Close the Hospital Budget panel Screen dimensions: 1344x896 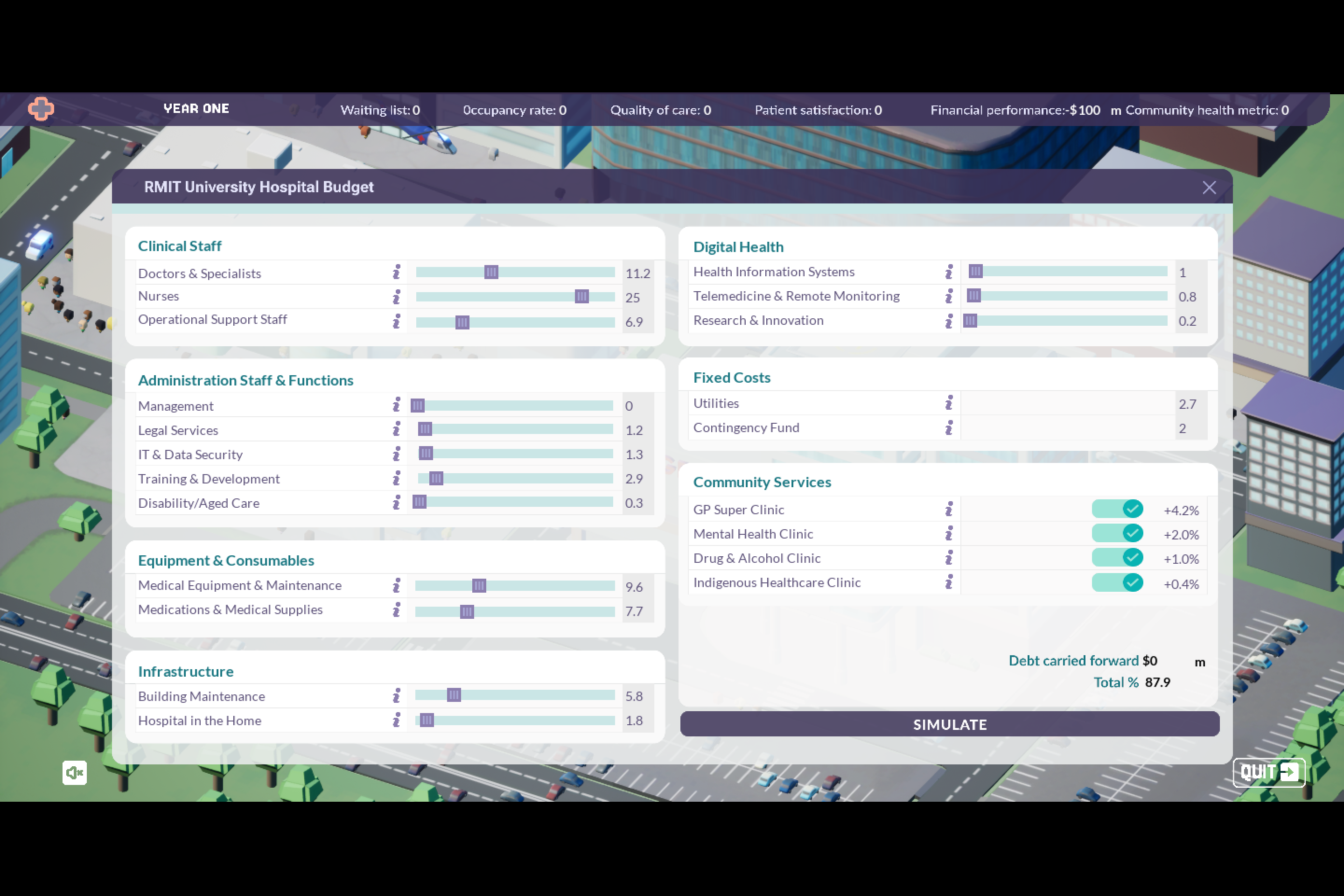1209,188
